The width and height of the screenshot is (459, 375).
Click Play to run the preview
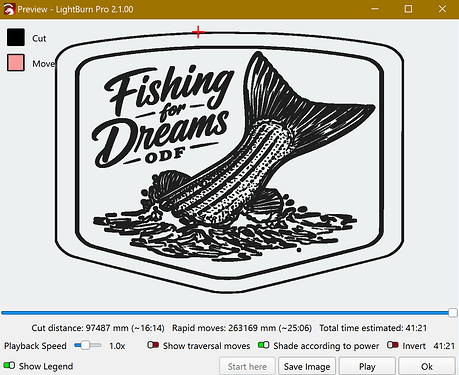pyautogui.click(x=367, y=366)
